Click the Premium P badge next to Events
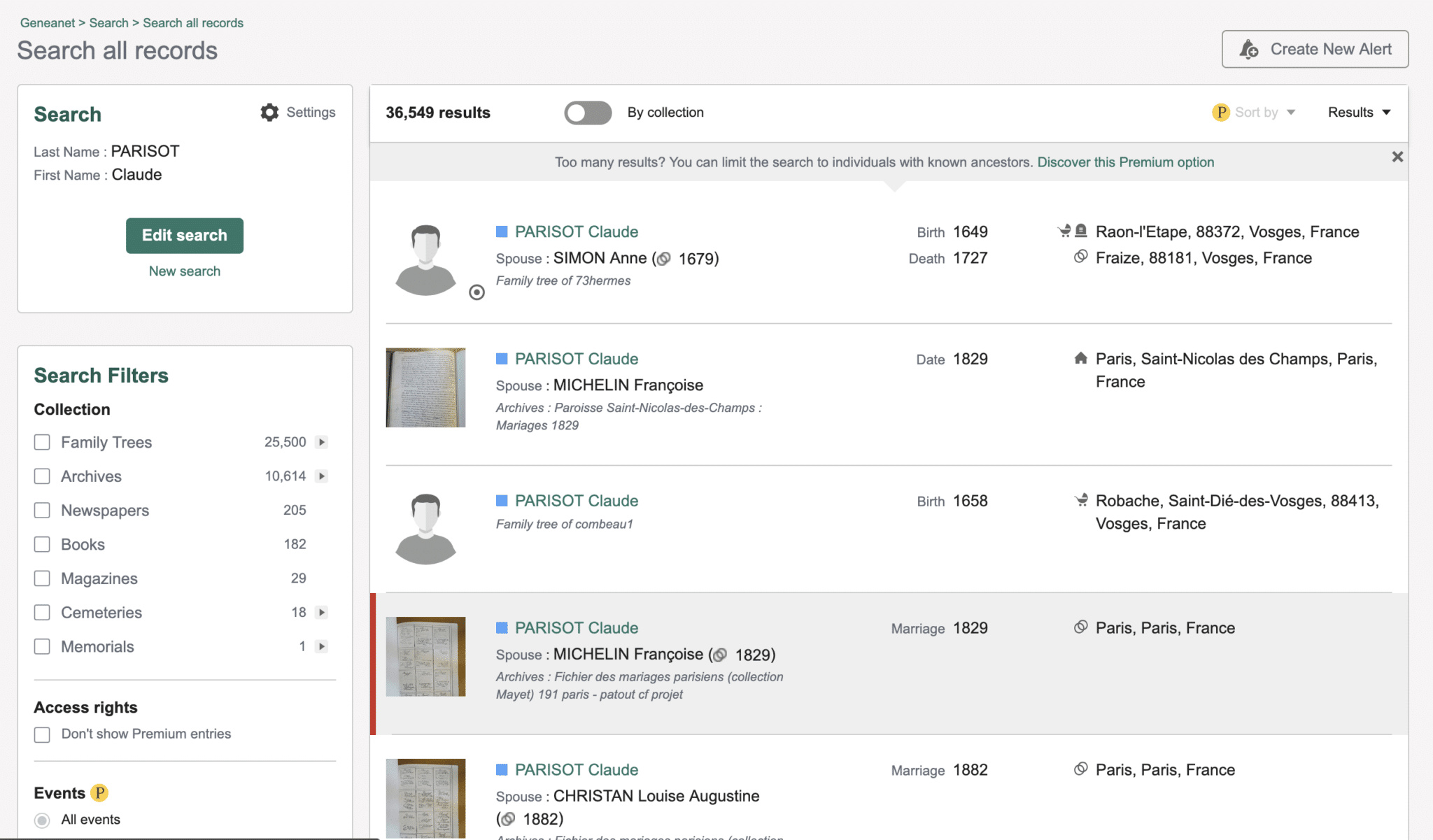Viewport: 1433px width, 840px height. point(100,792)
